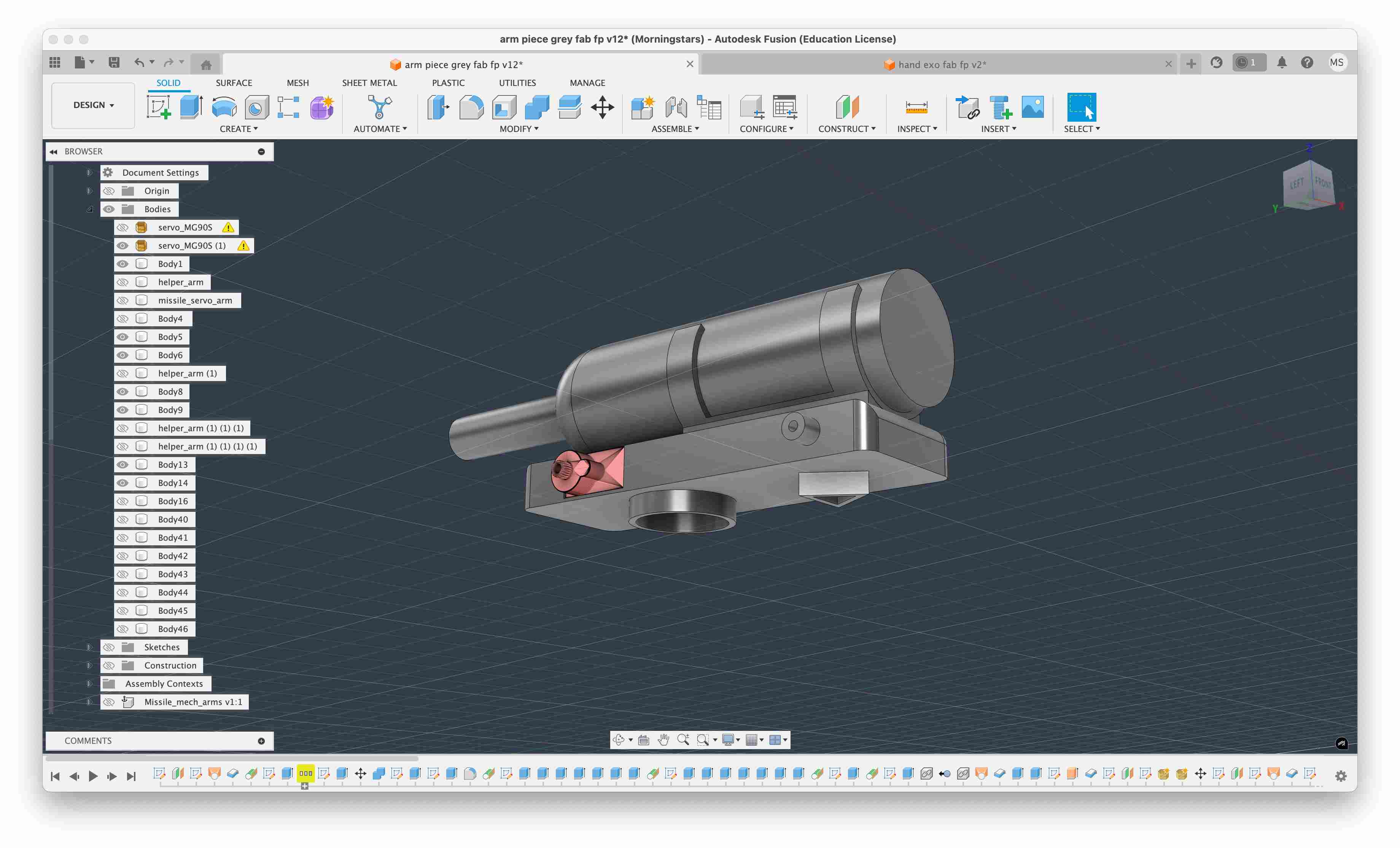Show the Sketches folder

pos(108,647)
